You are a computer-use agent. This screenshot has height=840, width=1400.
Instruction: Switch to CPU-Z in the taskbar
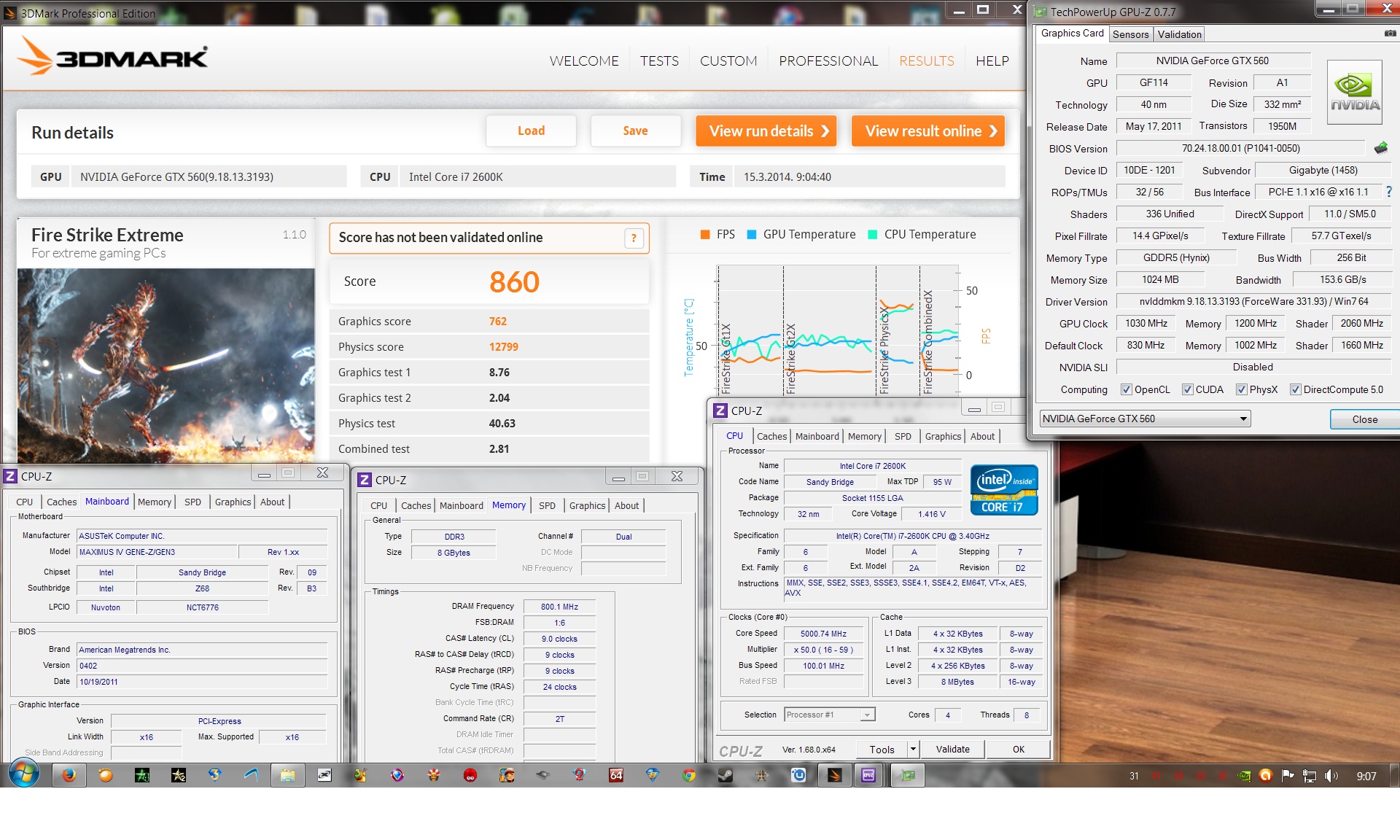[868, 775]
